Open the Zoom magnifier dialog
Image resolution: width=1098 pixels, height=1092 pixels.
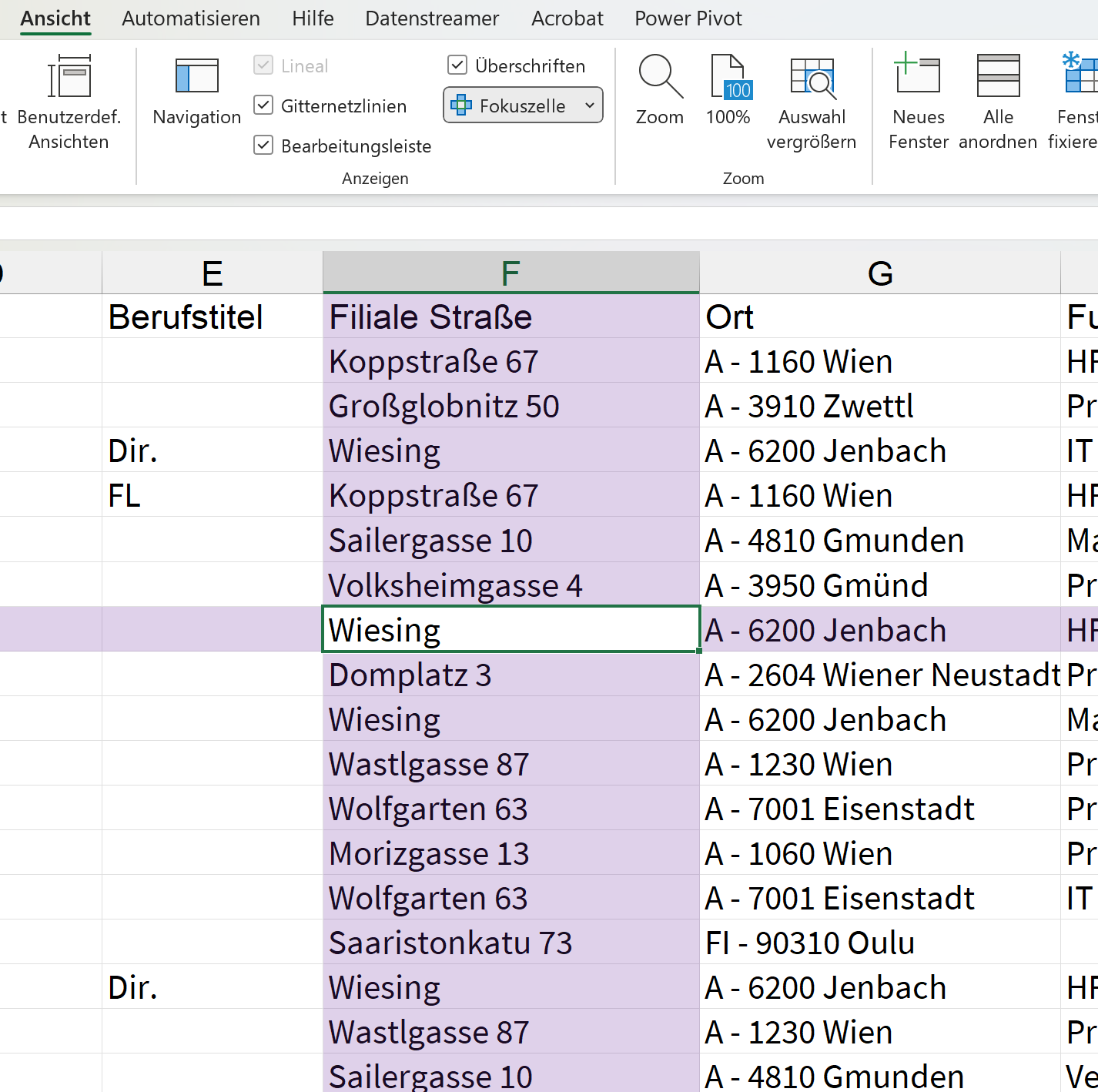pos(660,77)
